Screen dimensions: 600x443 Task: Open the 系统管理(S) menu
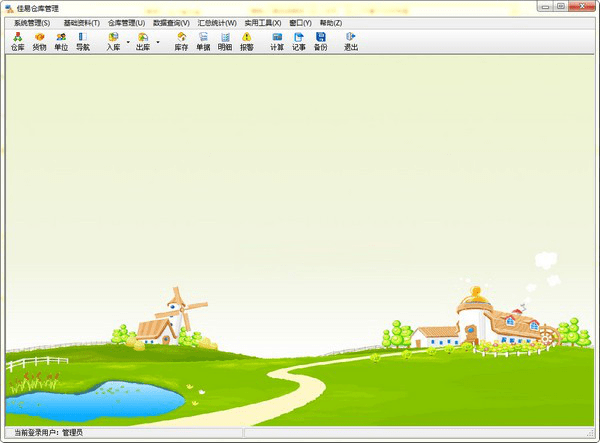(32, 23)
